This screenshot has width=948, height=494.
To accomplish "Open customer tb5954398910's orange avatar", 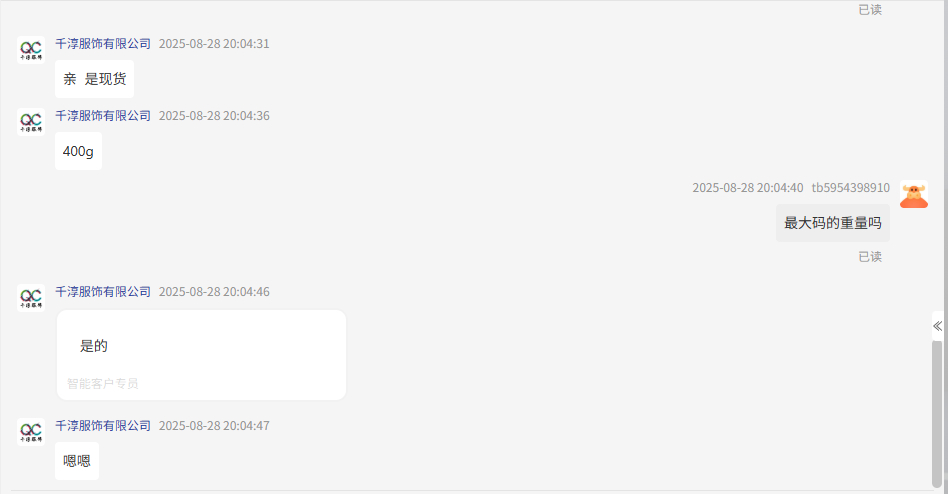I will pyautogui.click(x=914, y=195).
